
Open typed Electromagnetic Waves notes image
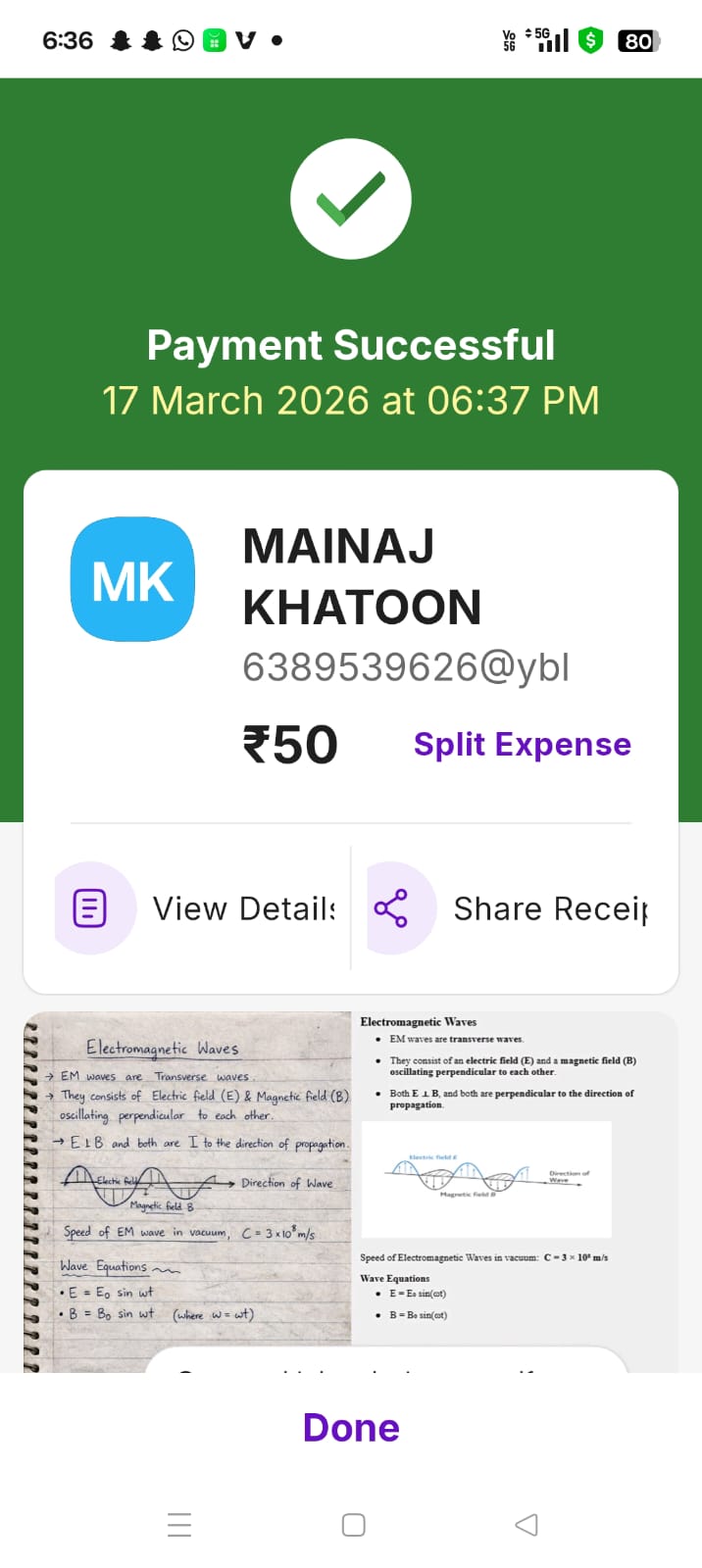[x=514, y=1192]
